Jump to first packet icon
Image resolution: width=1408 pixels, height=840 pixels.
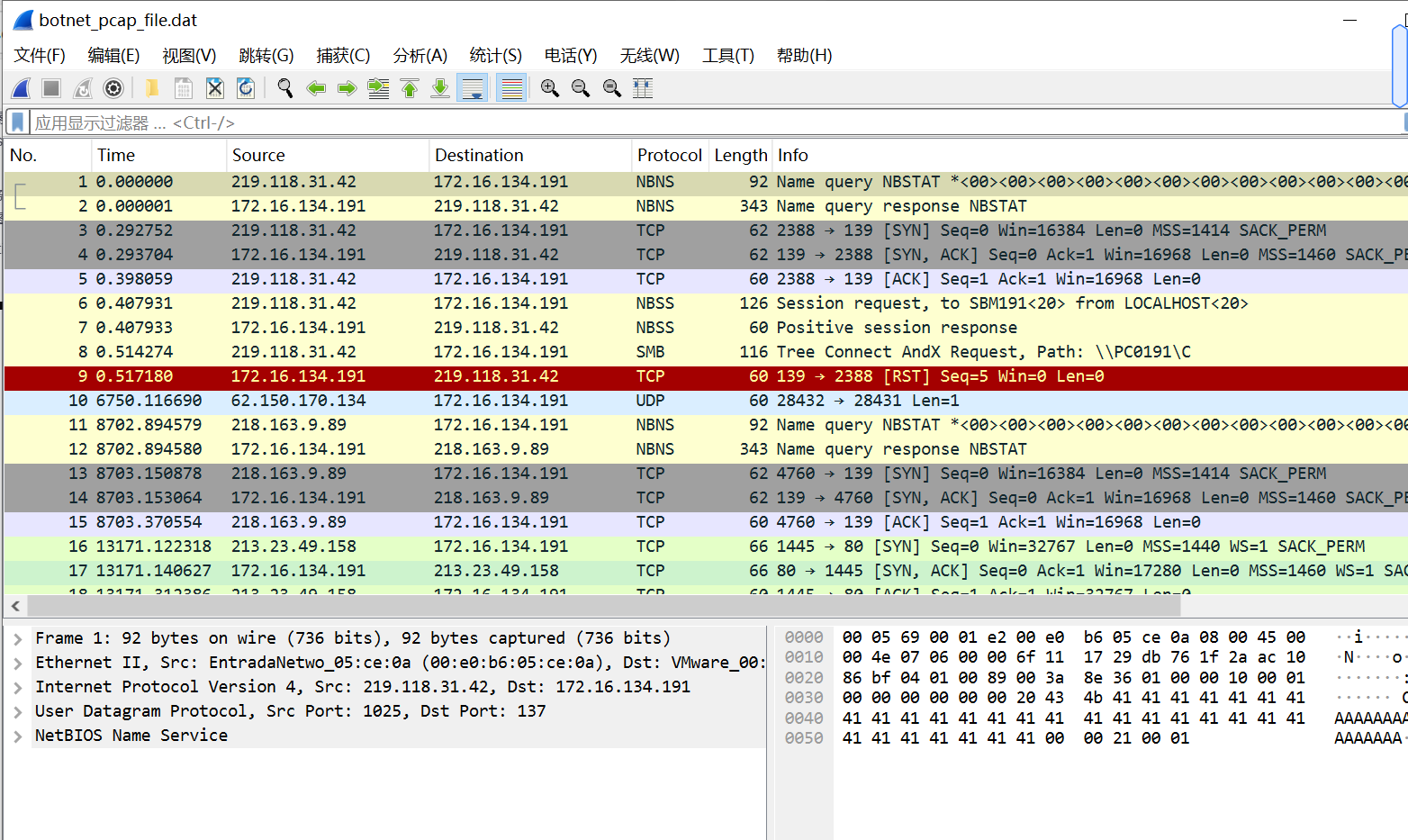[410, 88]
